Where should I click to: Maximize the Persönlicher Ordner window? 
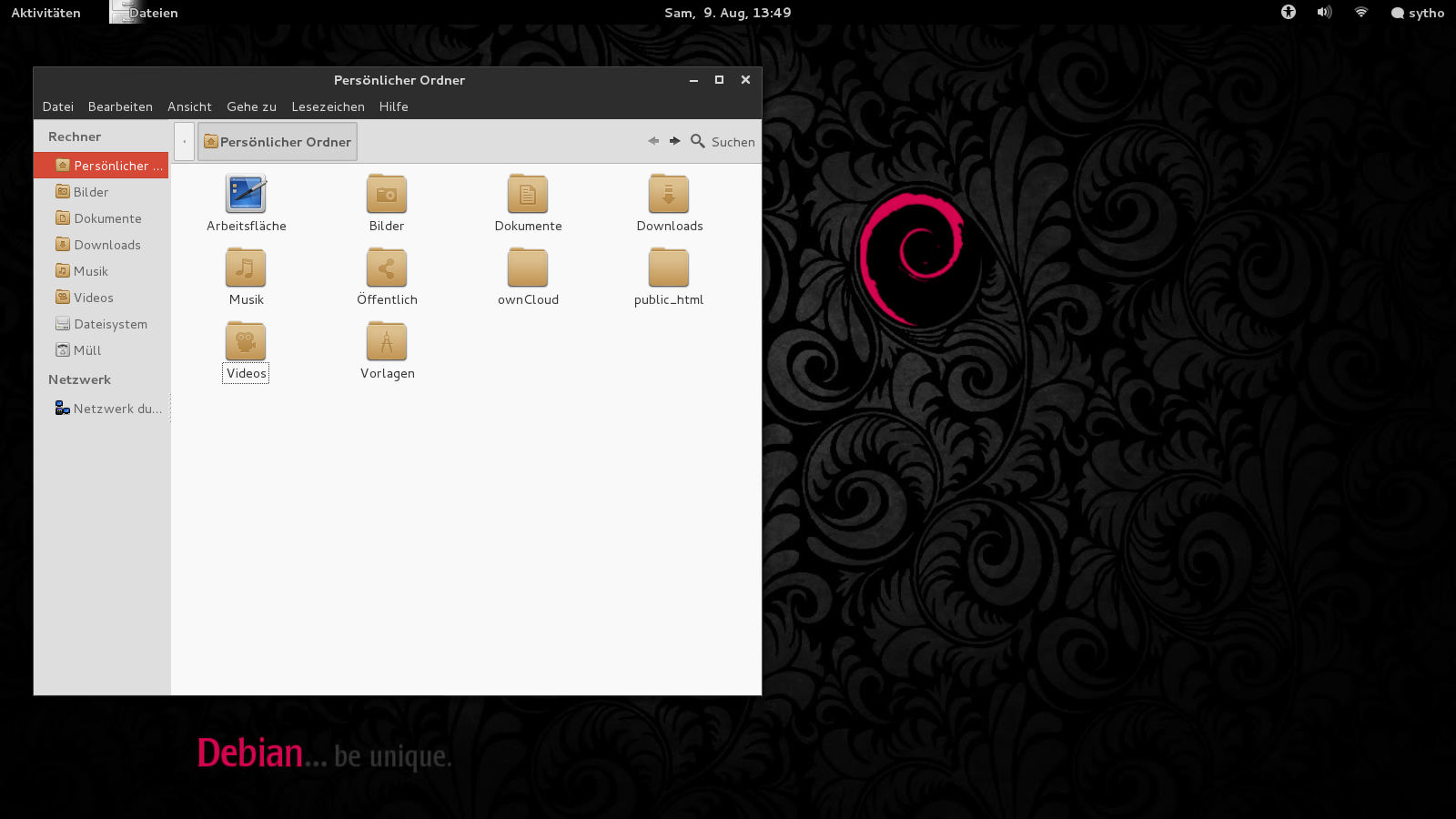(x=719, y=80)
